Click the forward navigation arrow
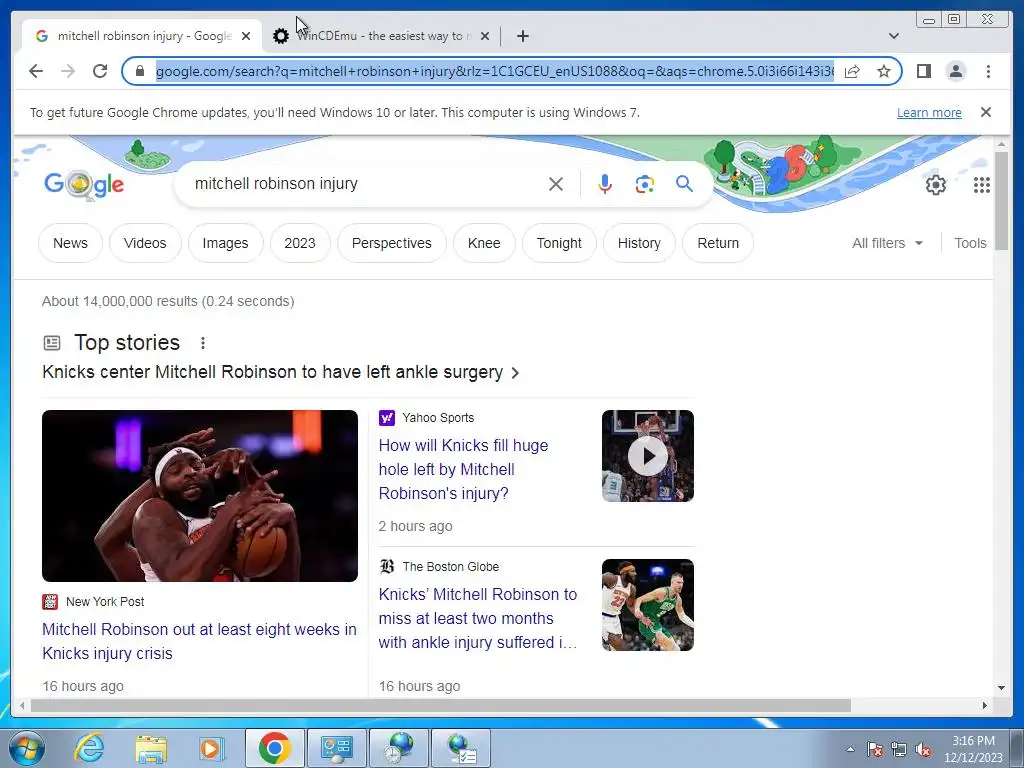 click(x=68, y=71)
